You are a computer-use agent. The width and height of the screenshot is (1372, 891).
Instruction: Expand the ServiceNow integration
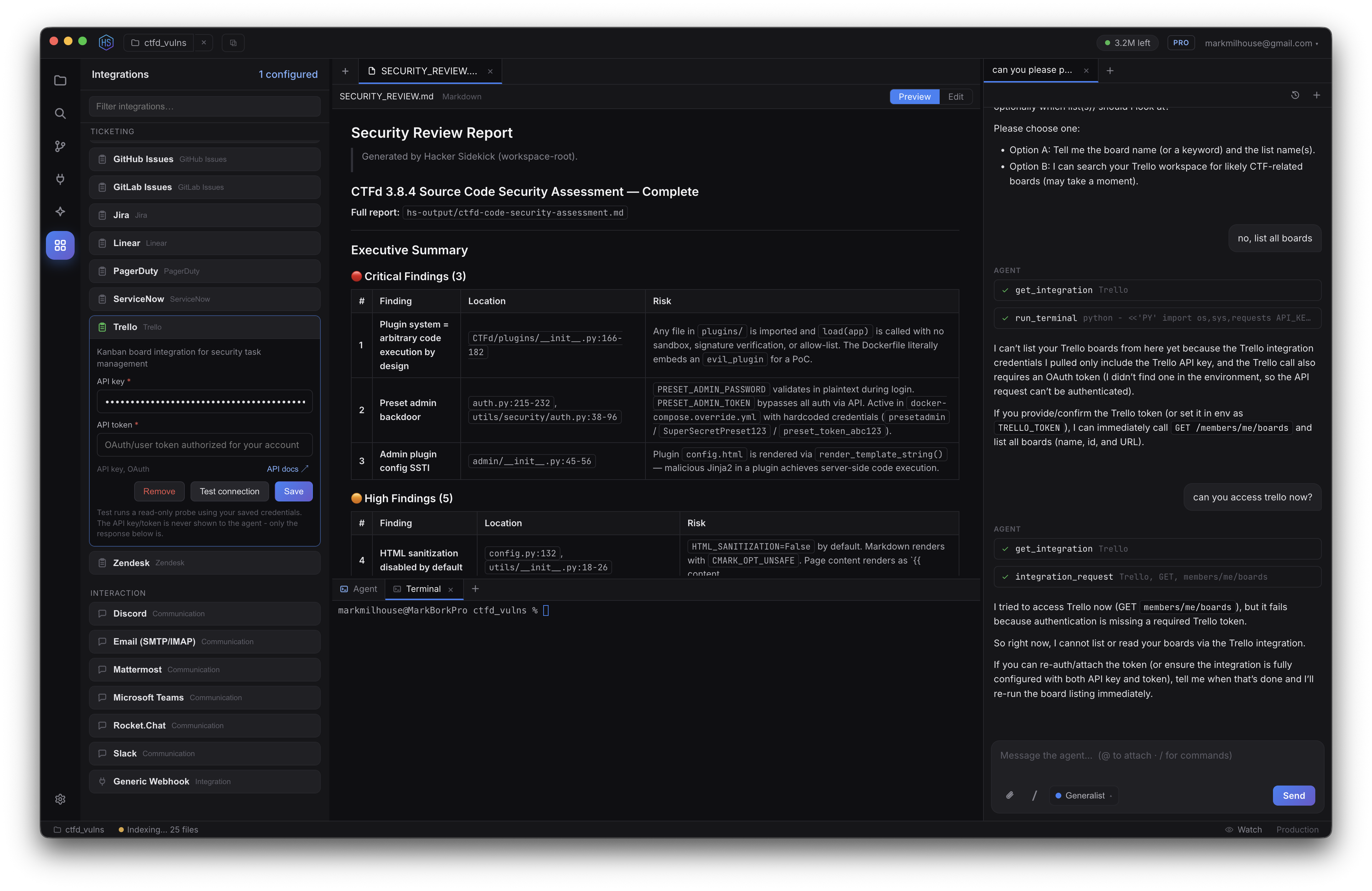click(x=205, y=299)
